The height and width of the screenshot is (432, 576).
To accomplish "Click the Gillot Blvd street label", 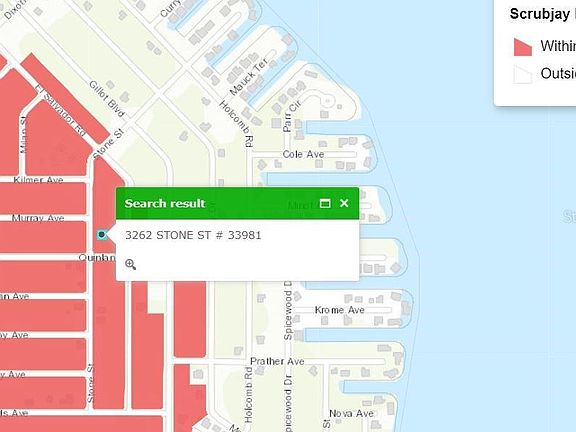I will pos(107,99).
